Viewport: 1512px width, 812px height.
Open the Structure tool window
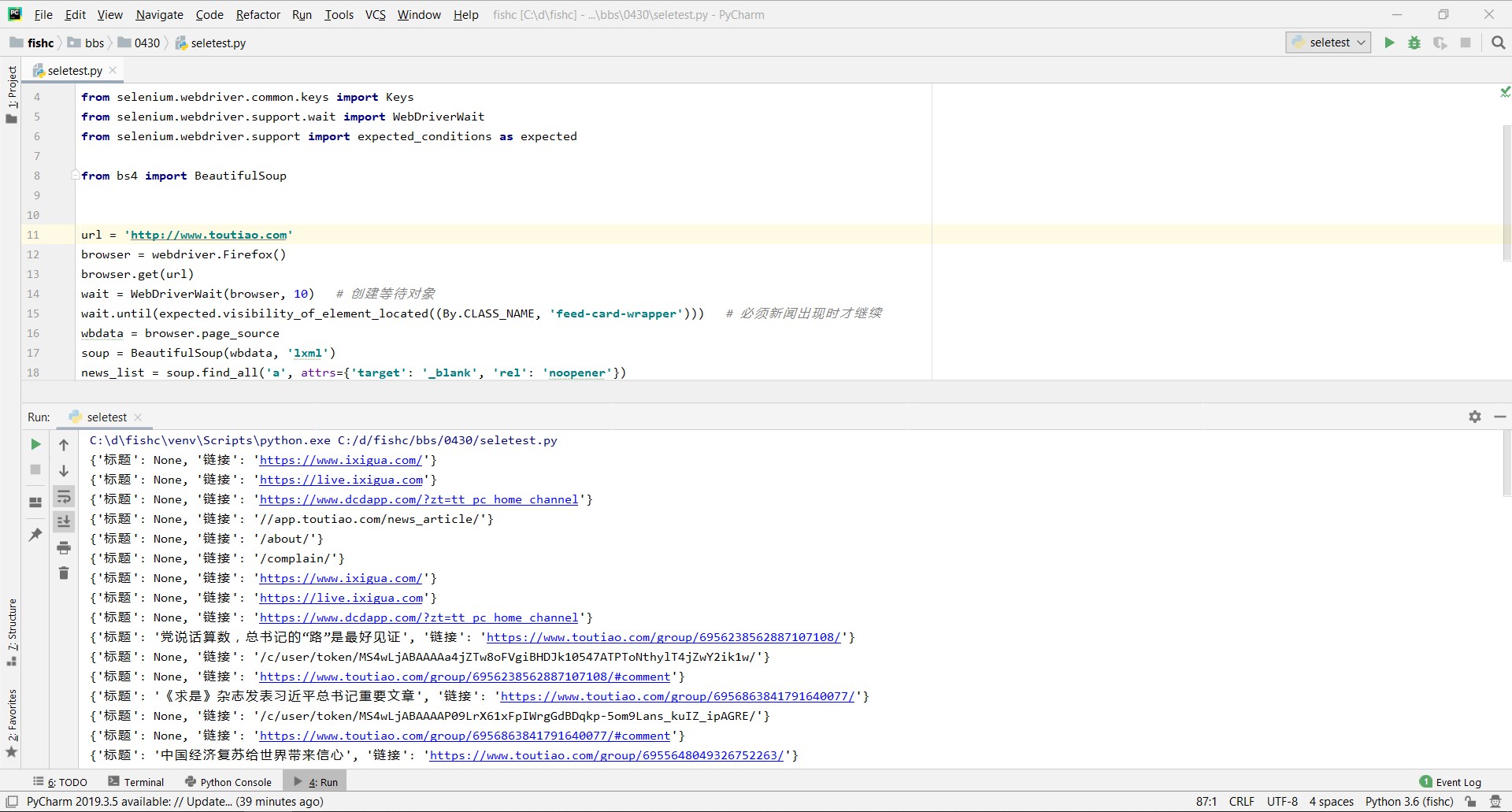tap(12, 632)
